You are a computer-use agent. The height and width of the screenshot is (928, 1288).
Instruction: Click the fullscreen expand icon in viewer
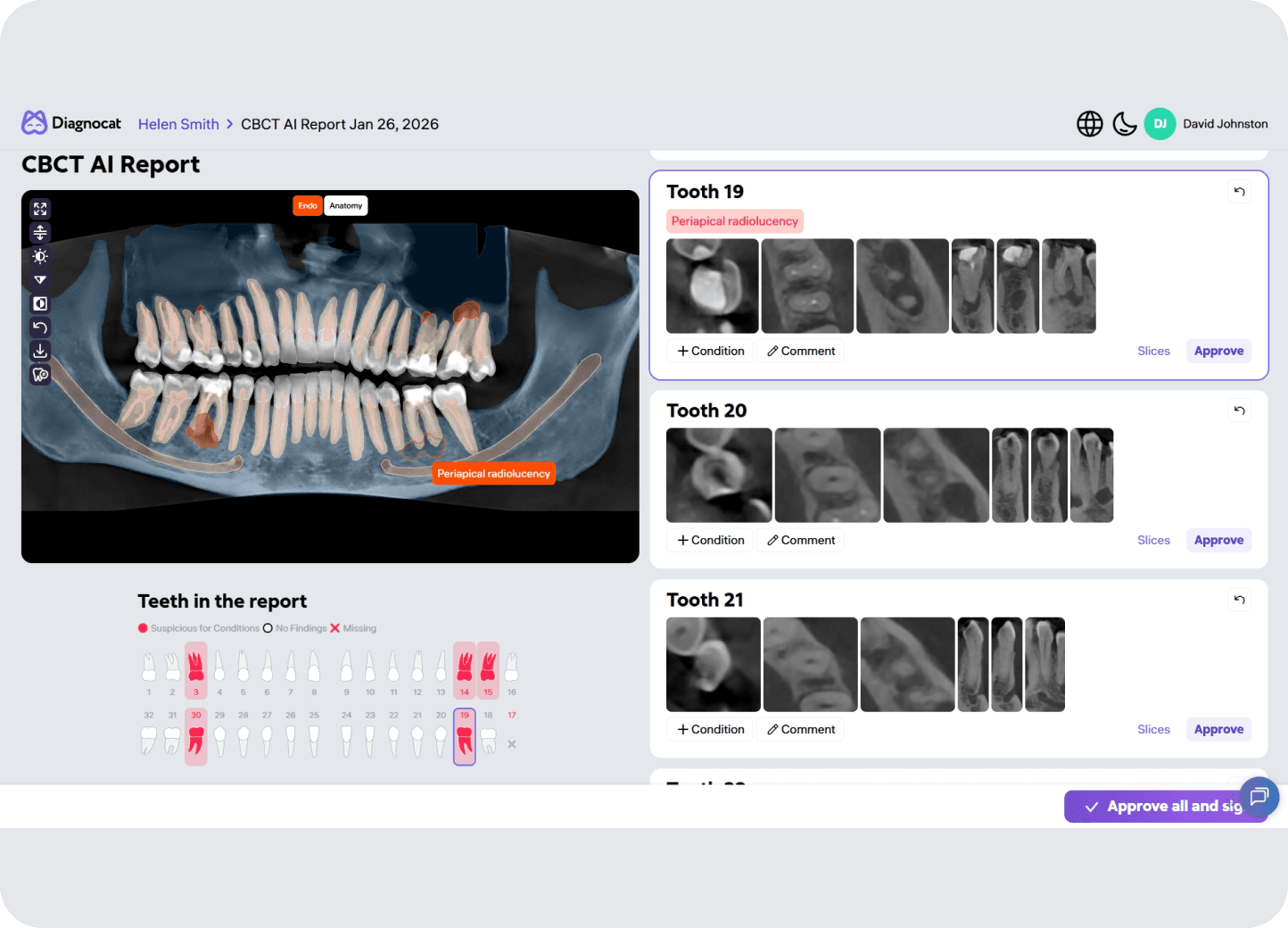pyautogui.click(x=40, y=209)
